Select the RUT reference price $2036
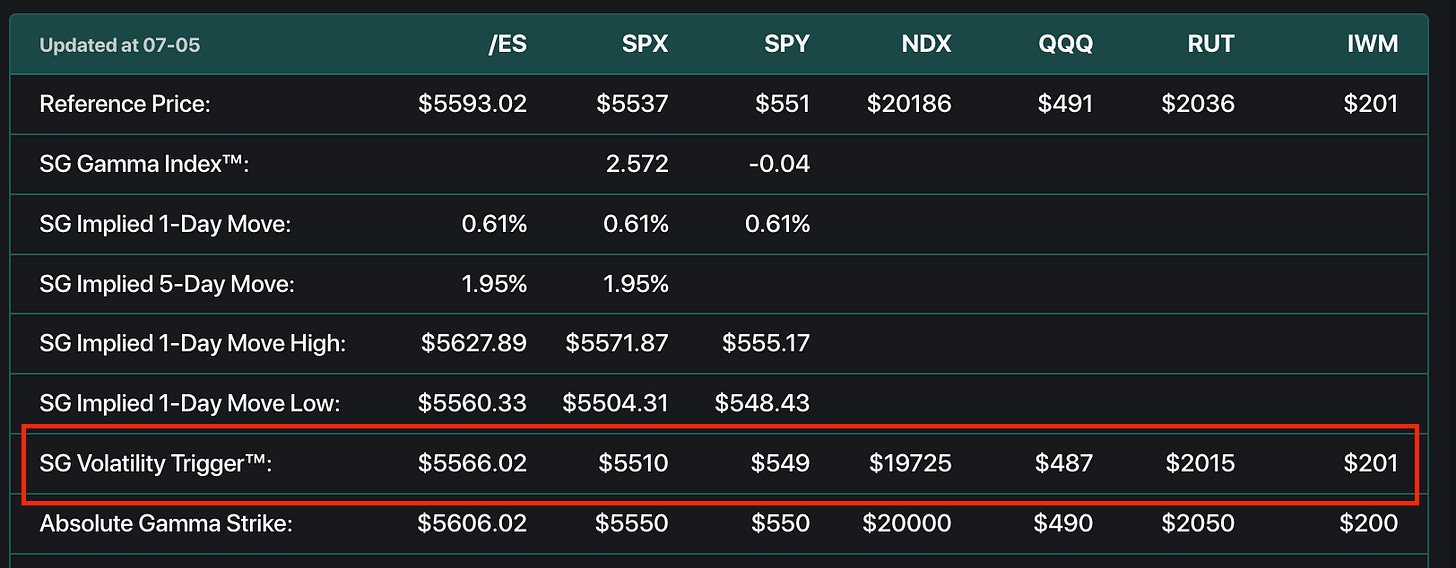The height and width of the screenshot is (568, 1456). click(x=1198, y=104)
